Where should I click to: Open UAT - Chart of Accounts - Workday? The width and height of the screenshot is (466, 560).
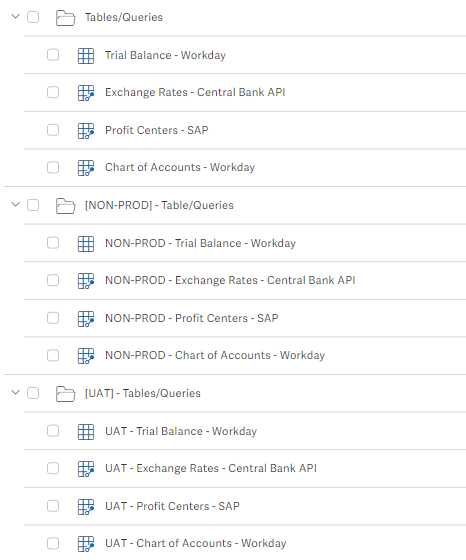tap(195, 543)
